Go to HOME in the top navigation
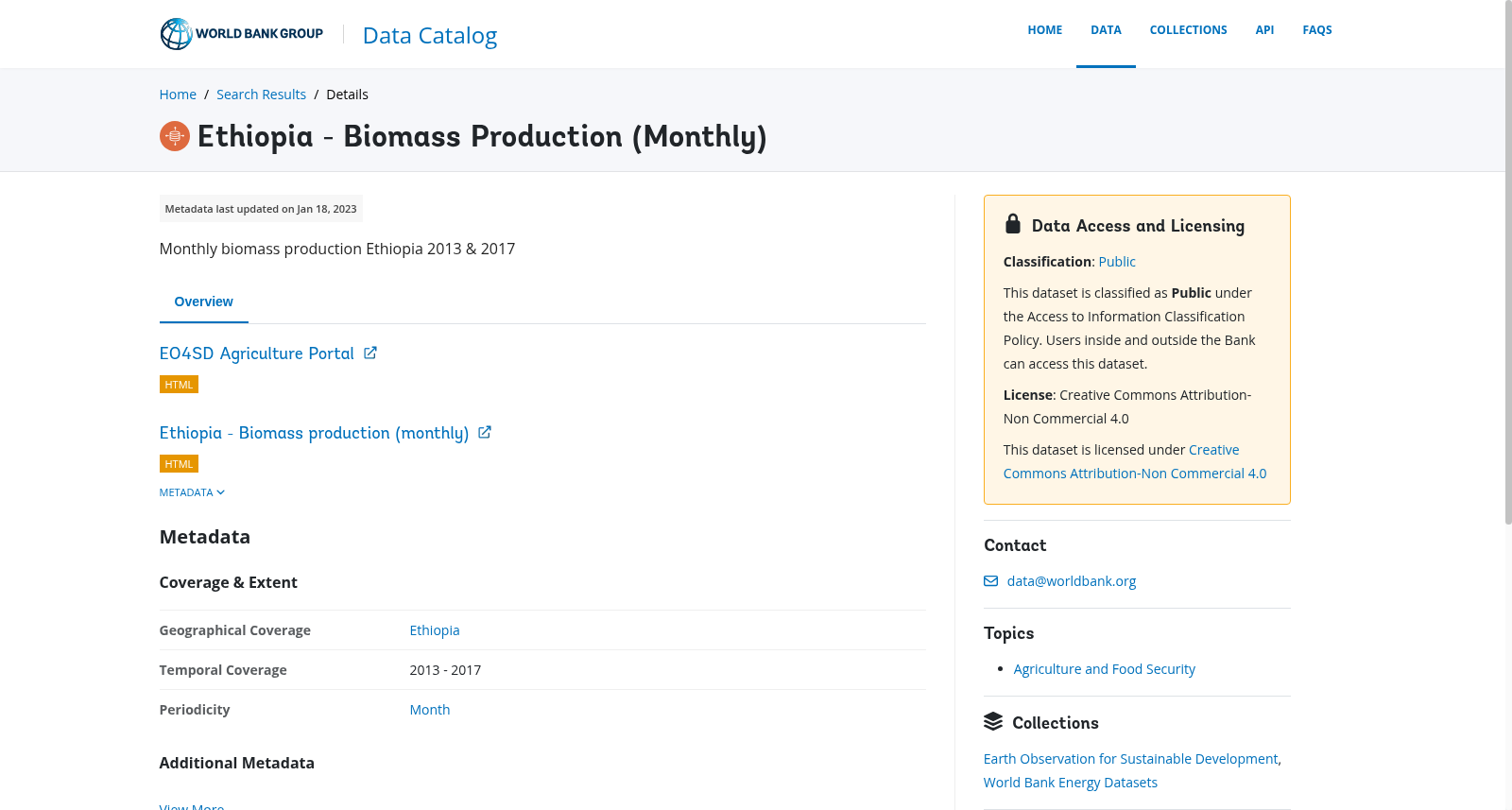The image size is (1512, 810). click(1045, 30)
